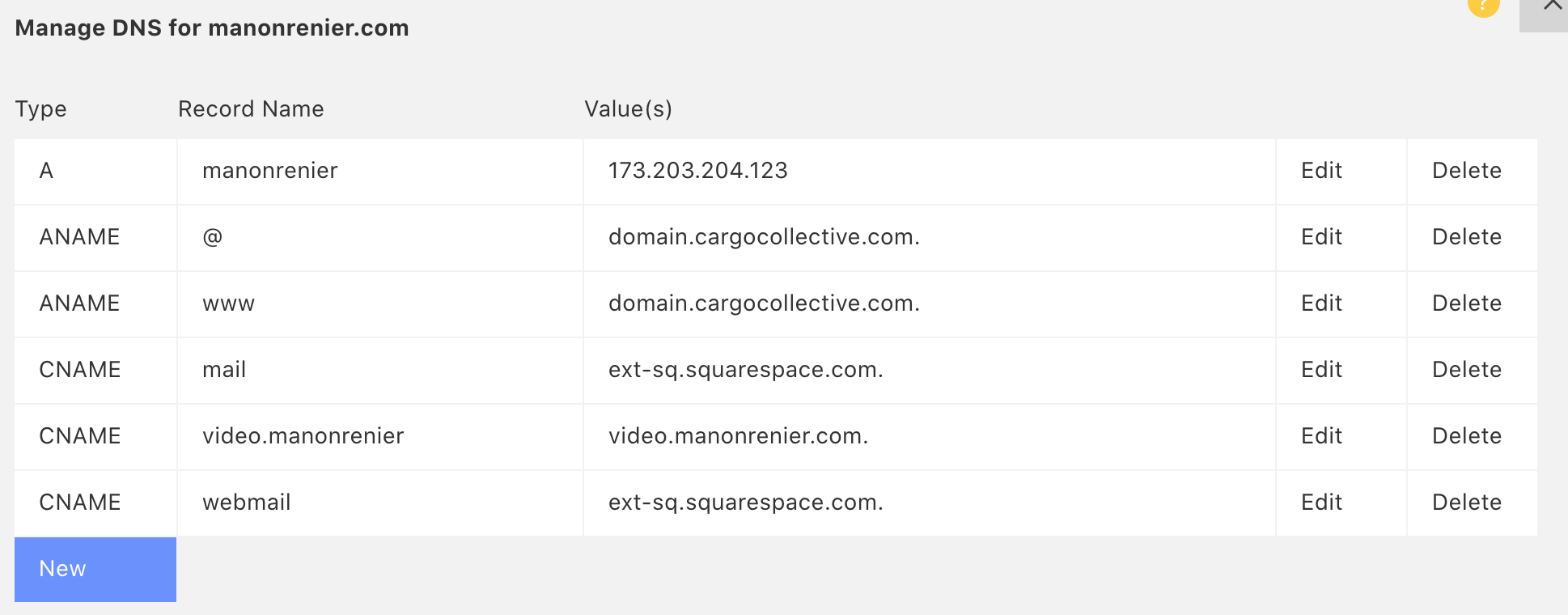Add a new DNS record with New
1568x615 pixels.
[x=95, y=569]
